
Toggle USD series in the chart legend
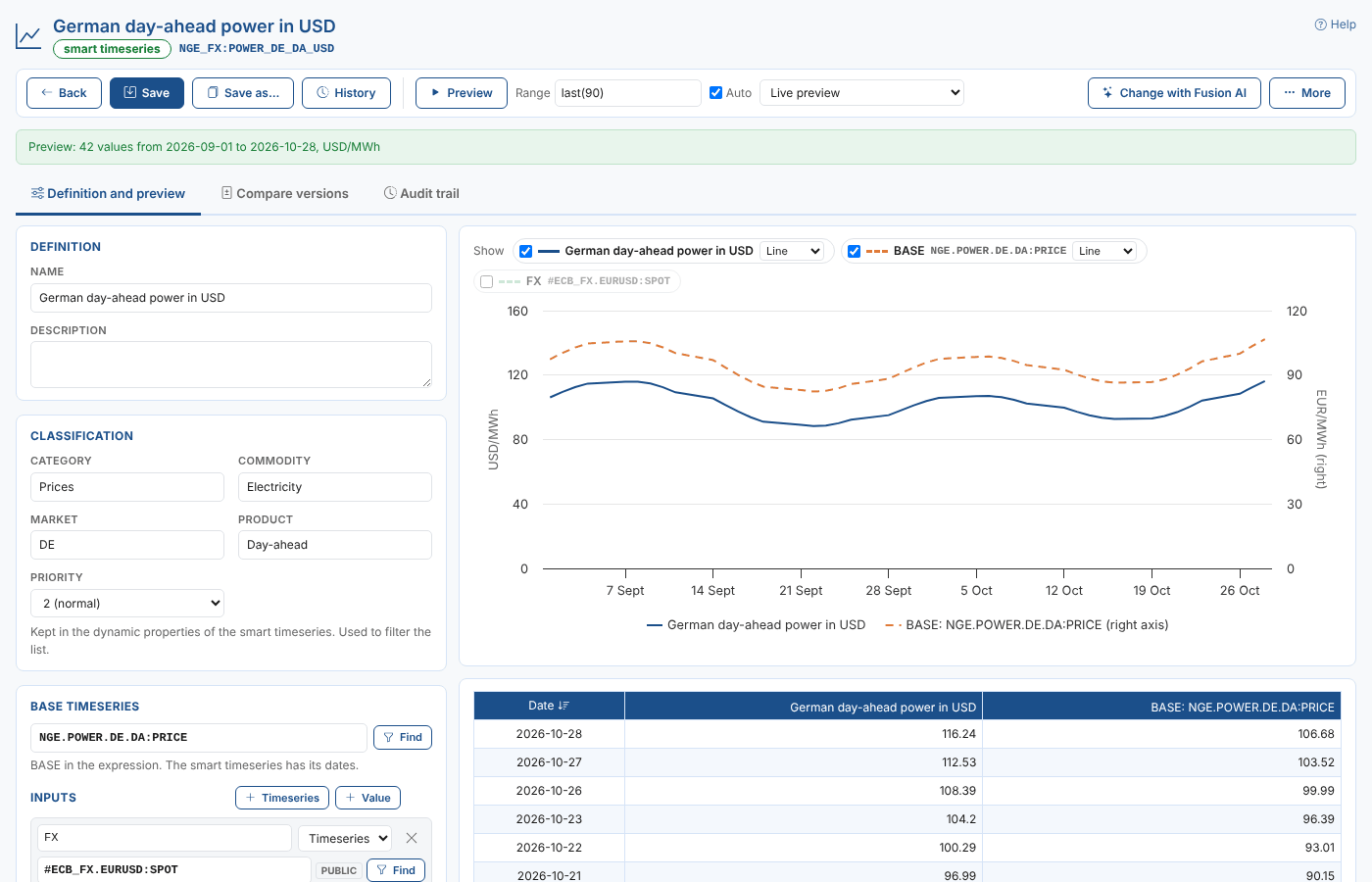pos(757,625)
